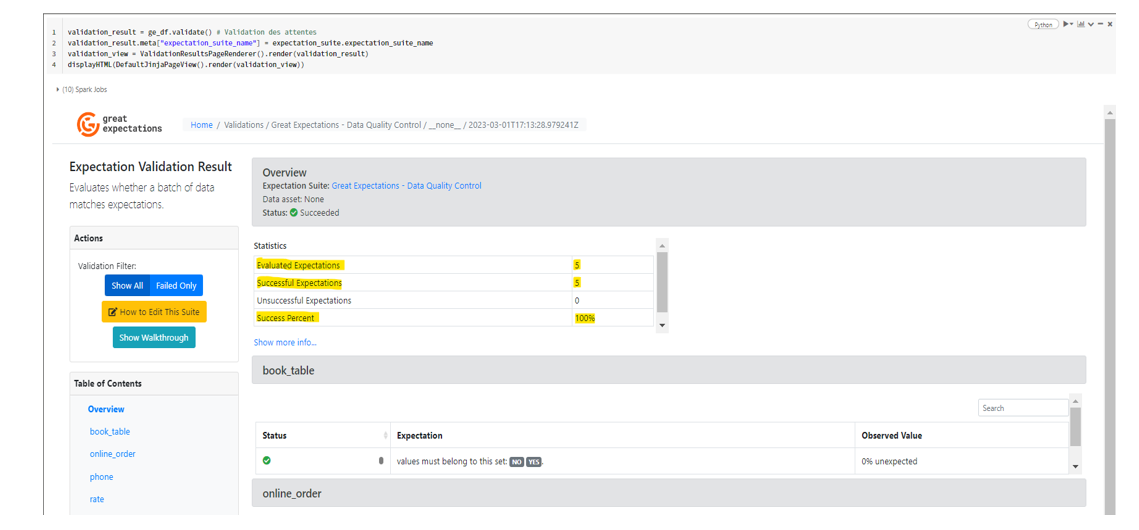Screen dimensions: 1139x530
Task: Click the Table of Contents panel header
Action: [153, 383]
